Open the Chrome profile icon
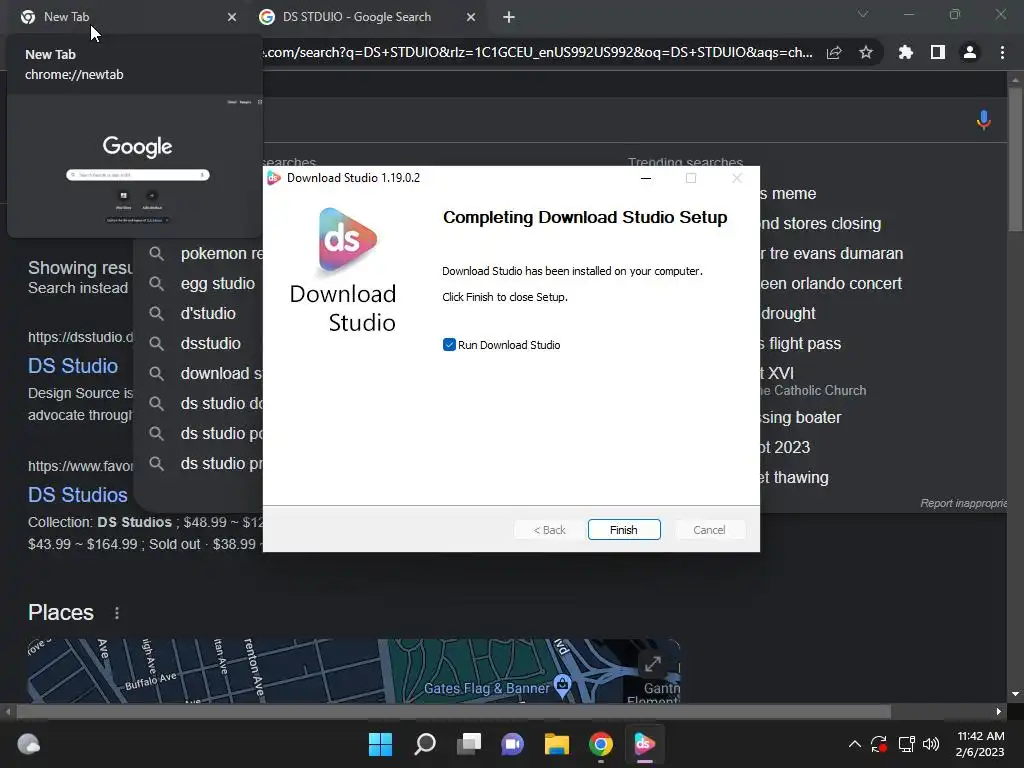Screen dimensions: 1024x768 pos(970,52)
